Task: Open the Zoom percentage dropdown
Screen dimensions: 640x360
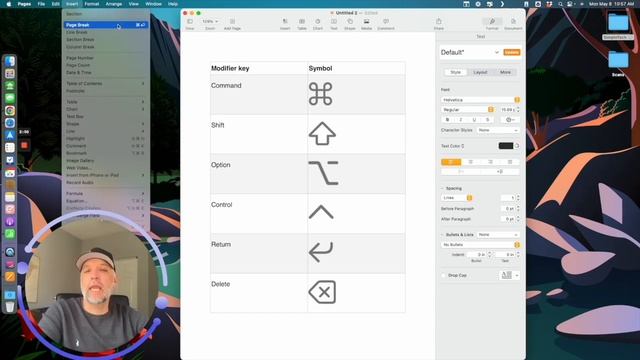Action: (210, 21)
